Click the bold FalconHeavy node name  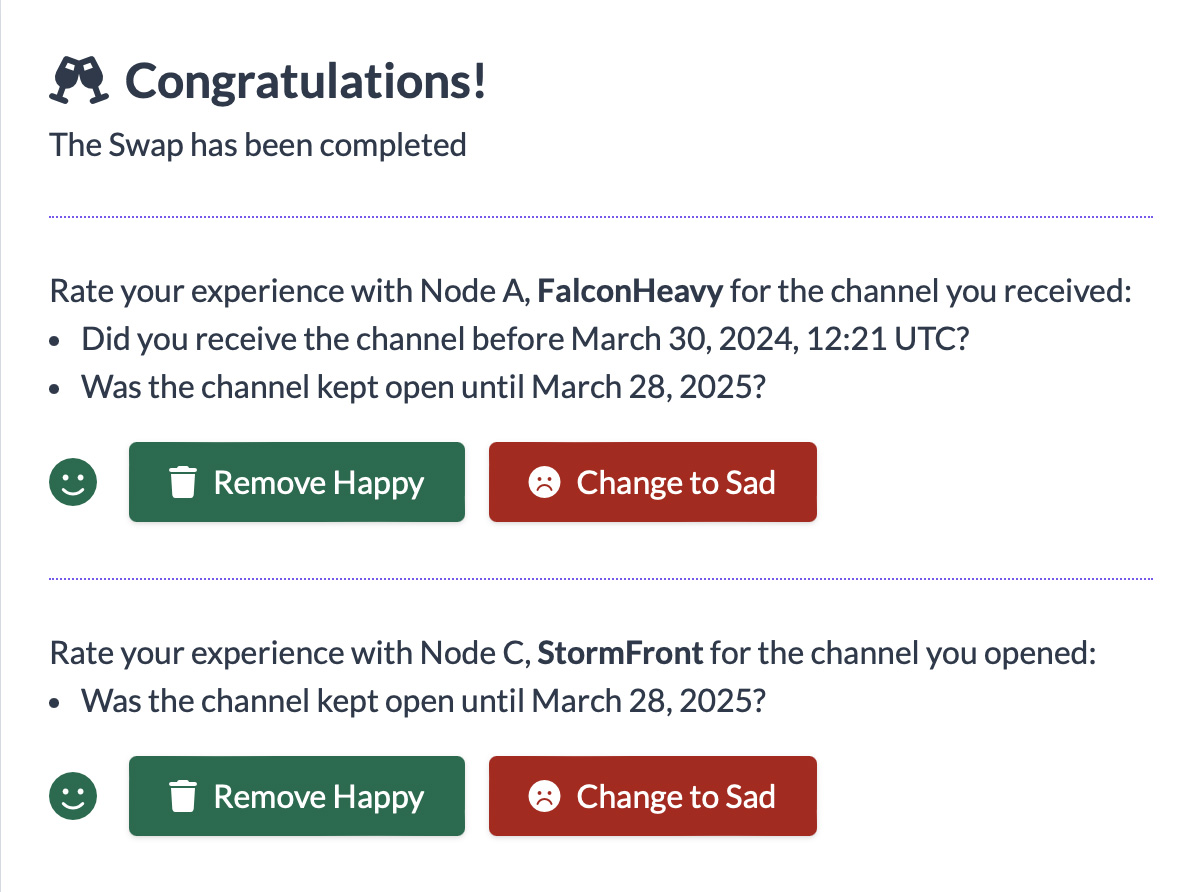pos(629,292)
